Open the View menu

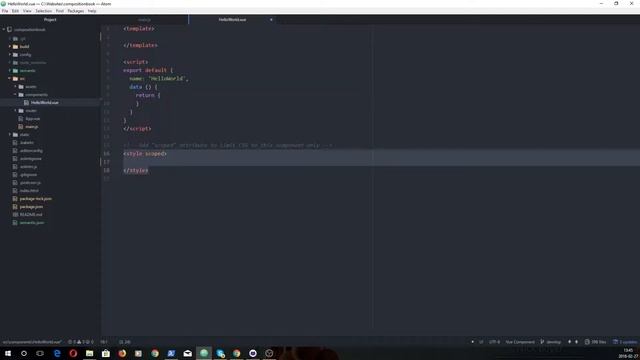(x=27, y=11)
